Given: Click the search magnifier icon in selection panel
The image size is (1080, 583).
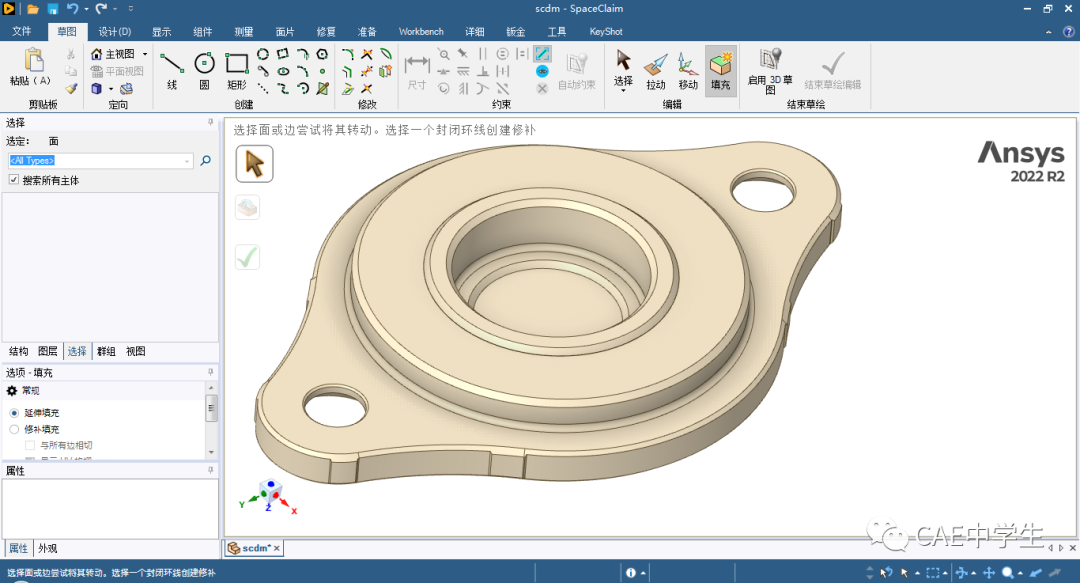Looking at the screenshot, I should click(x=205, y=161).
